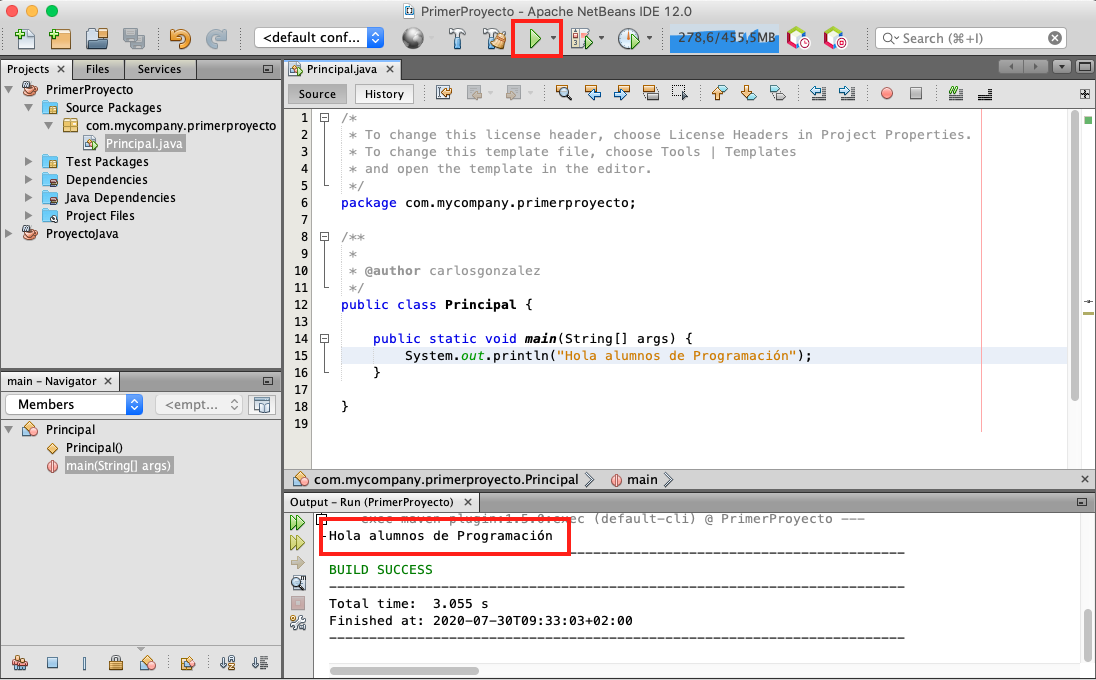Image resolution: width=1096 pixels, height=680 pixels.
Task: Select Principal() constructor in Navigator
Action: [x=94, y=447]
